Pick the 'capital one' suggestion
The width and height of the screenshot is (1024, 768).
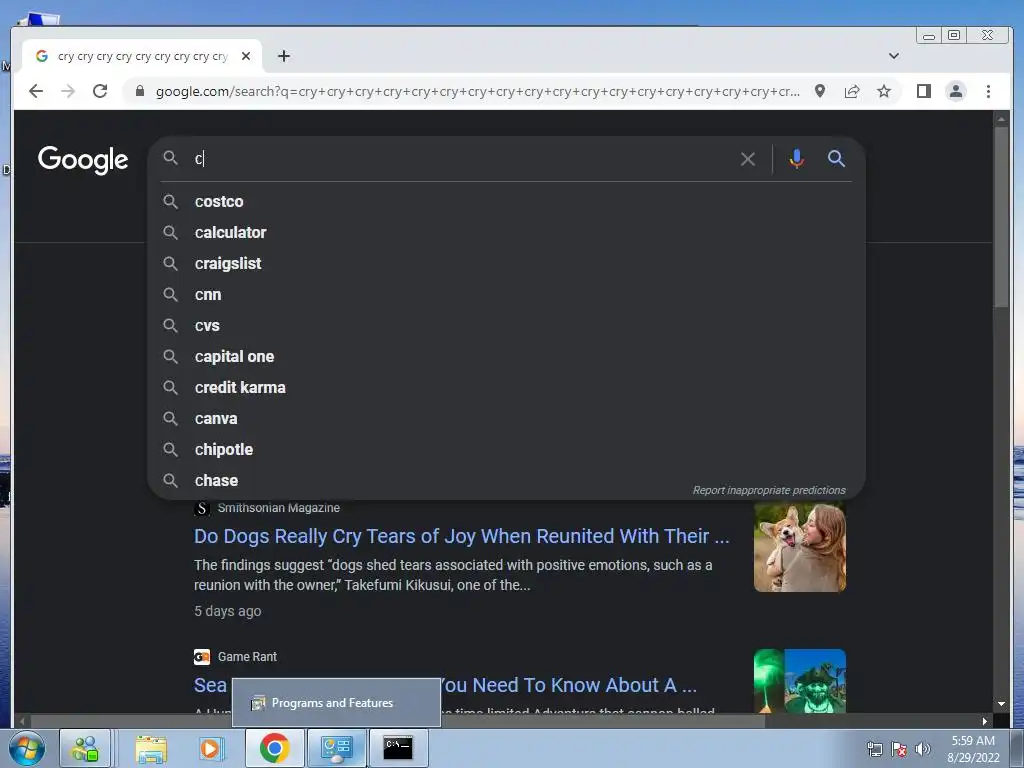[507, 357]
